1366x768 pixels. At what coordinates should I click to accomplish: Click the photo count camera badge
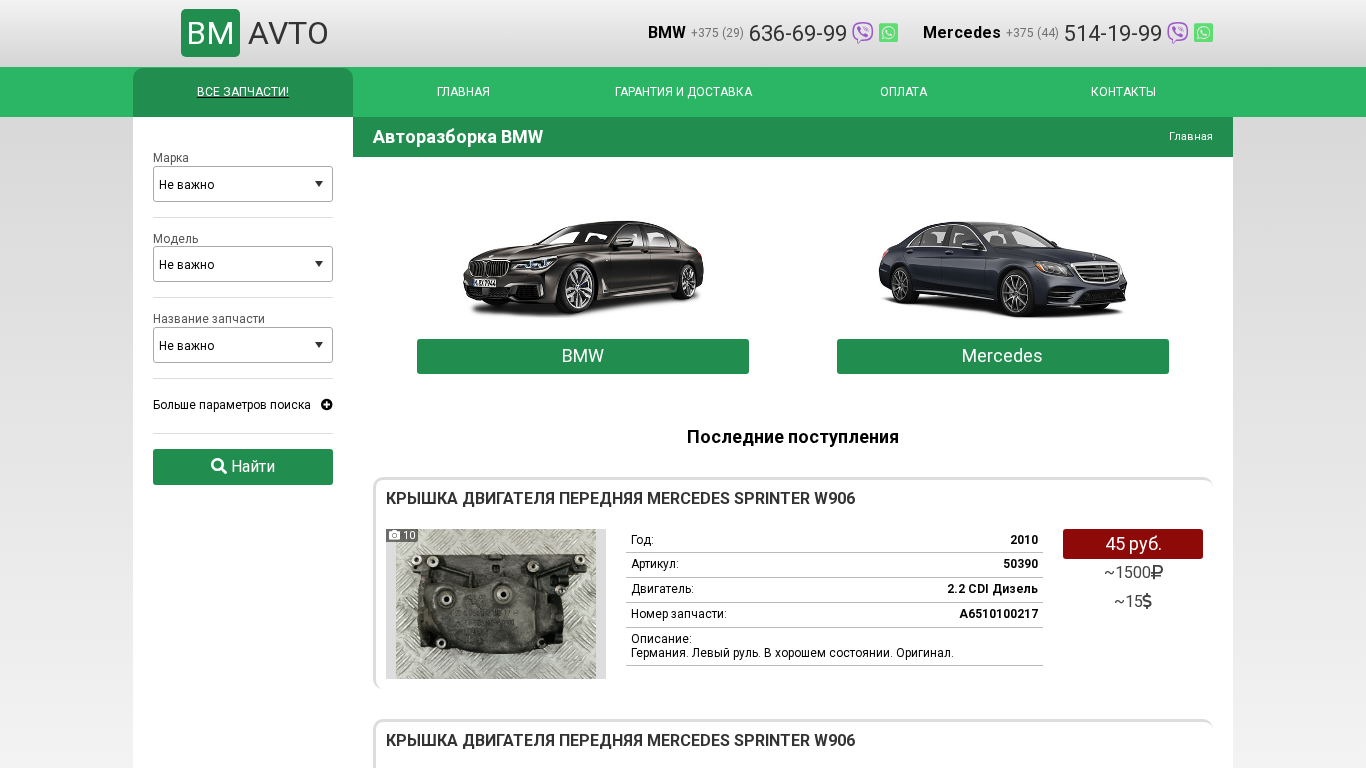[x=402, y=536]
